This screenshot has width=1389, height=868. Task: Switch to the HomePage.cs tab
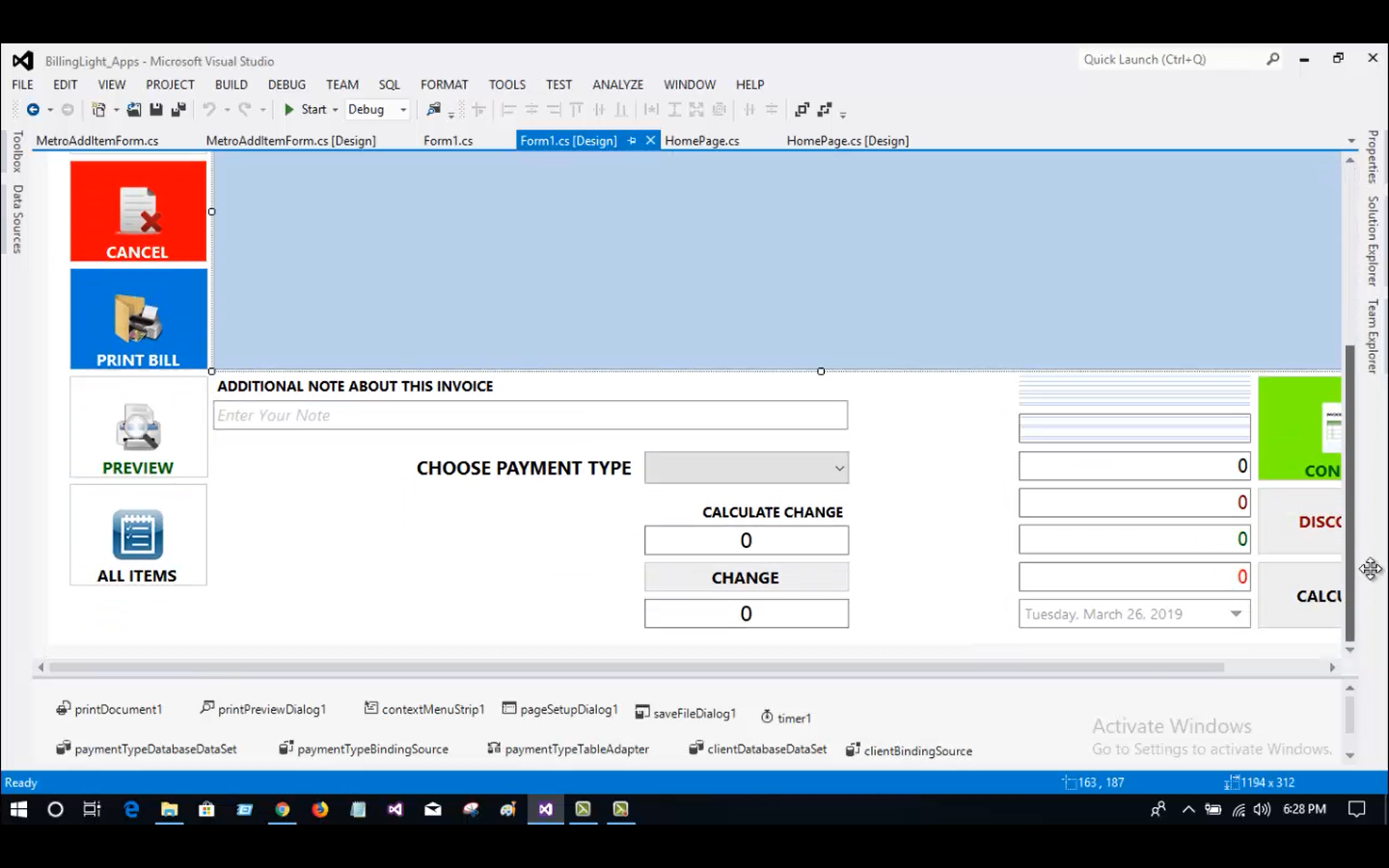point(702,140)
